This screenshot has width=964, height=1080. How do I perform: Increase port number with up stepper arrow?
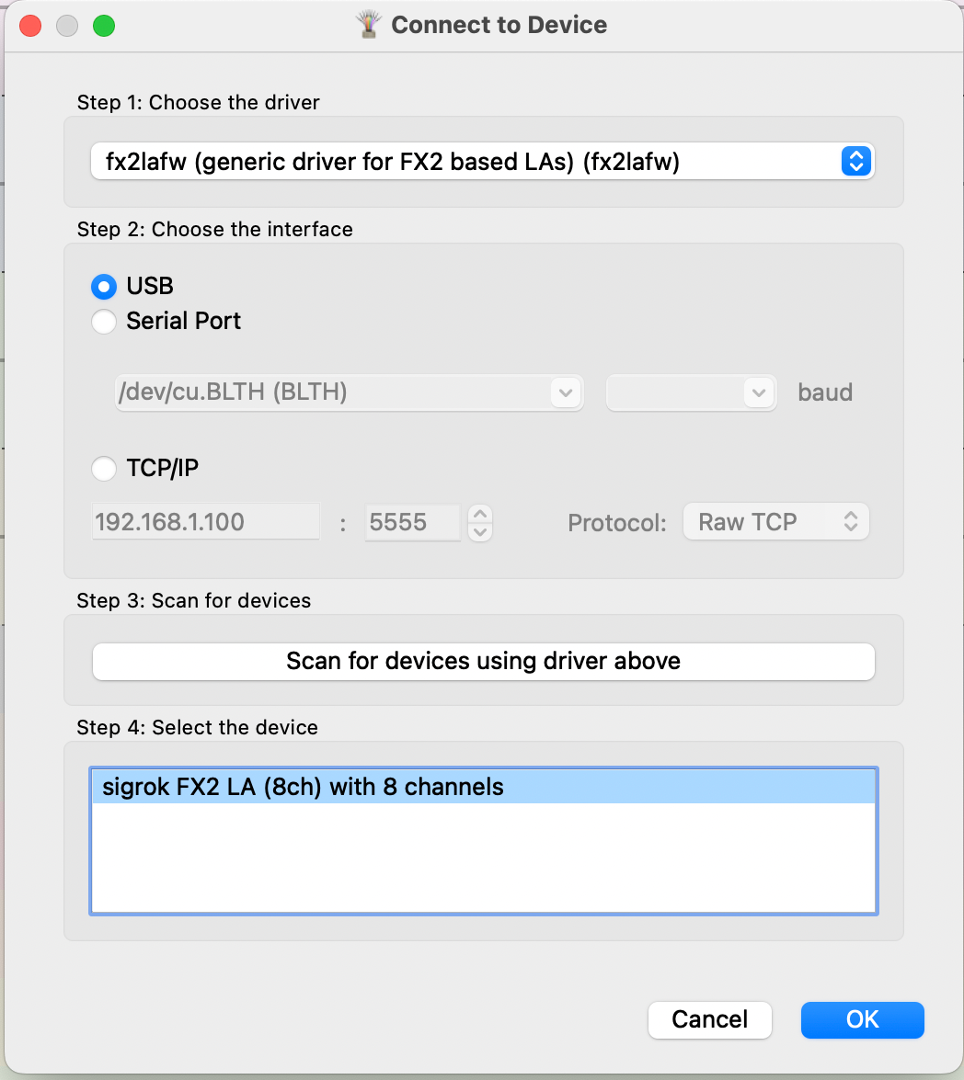(x=481, y=514)
